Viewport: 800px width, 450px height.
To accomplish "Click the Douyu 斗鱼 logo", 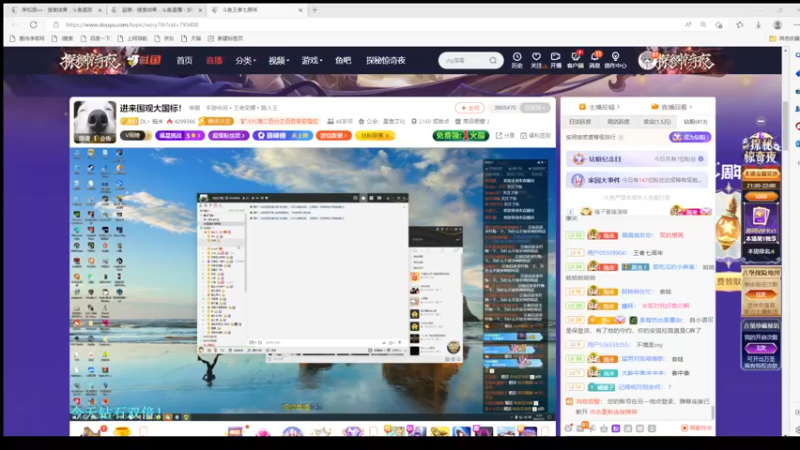I will pyautogui.click(x=144, y=60).
